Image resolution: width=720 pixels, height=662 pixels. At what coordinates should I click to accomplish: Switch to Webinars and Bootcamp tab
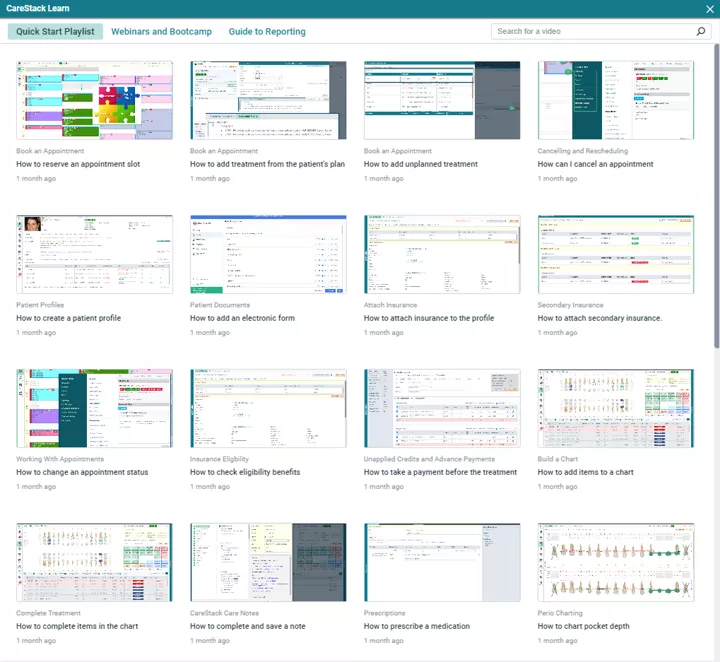[x=161, y=31]
